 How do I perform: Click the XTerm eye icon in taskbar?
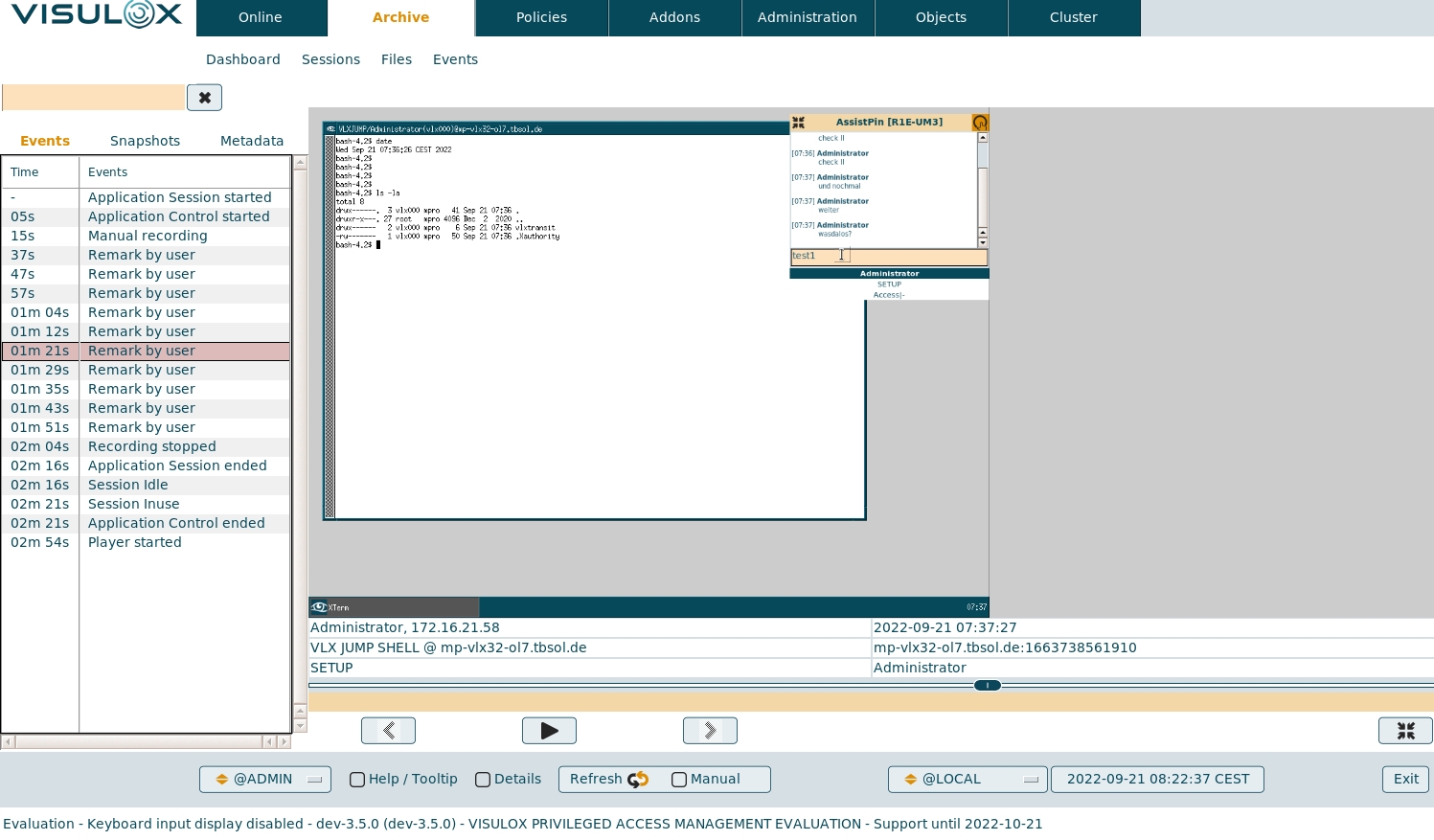tap(319, 607)
